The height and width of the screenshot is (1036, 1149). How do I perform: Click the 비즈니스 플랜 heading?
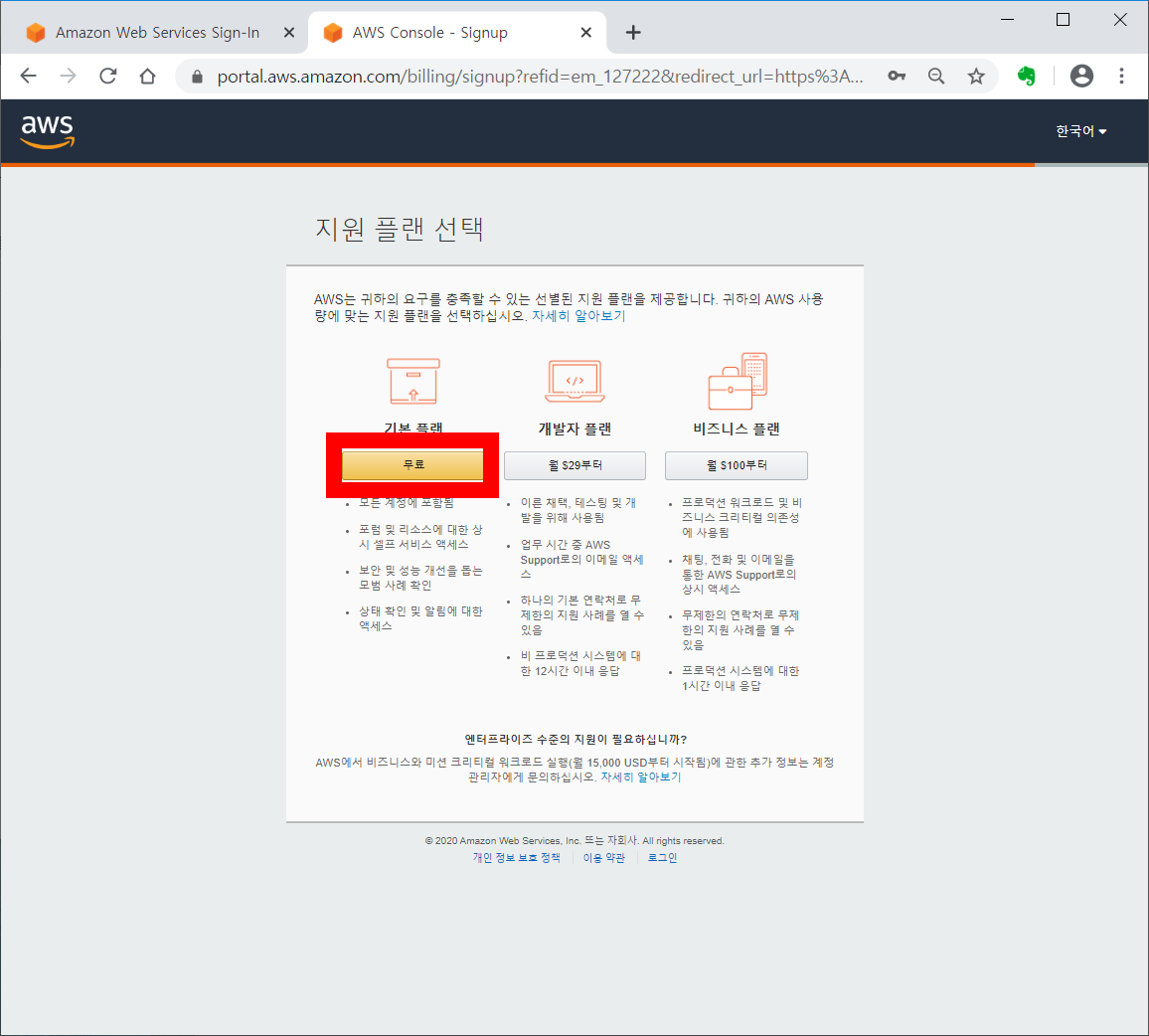(x=737, y=429)
